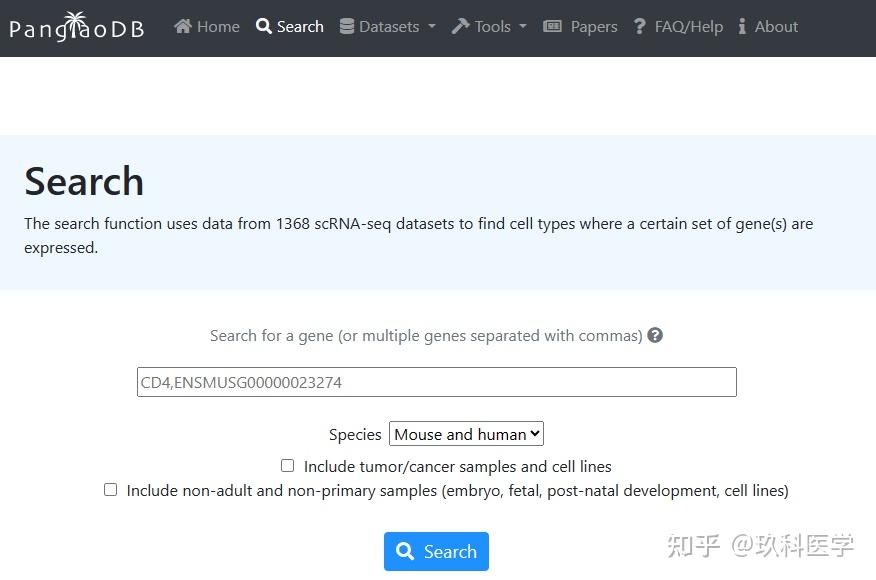Enable include tumor/cancer samples and cell lines
The image size is (876, 580).
coord(287,465)
